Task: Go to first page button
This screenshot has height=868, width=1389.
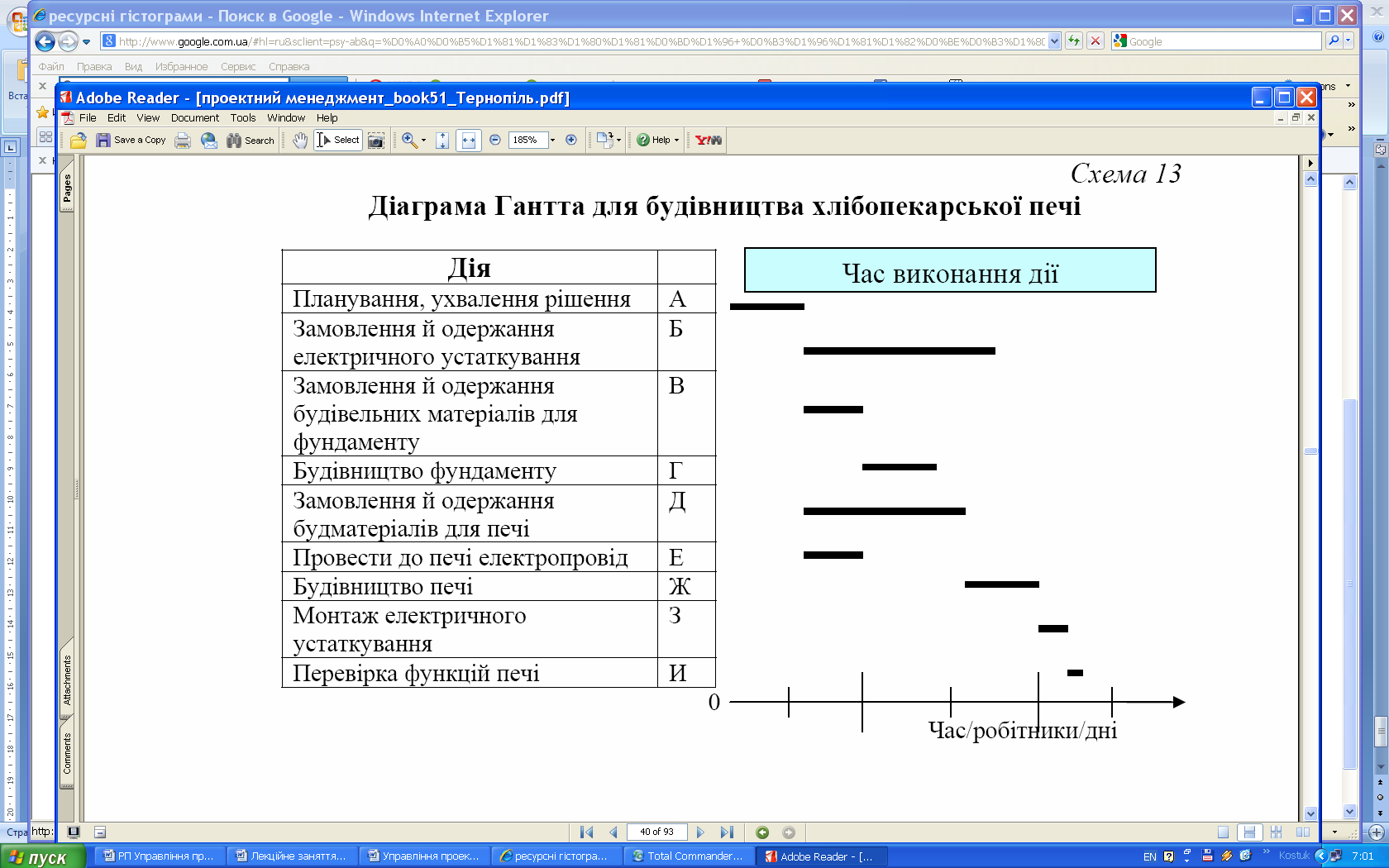Action: tap(587, 832)
